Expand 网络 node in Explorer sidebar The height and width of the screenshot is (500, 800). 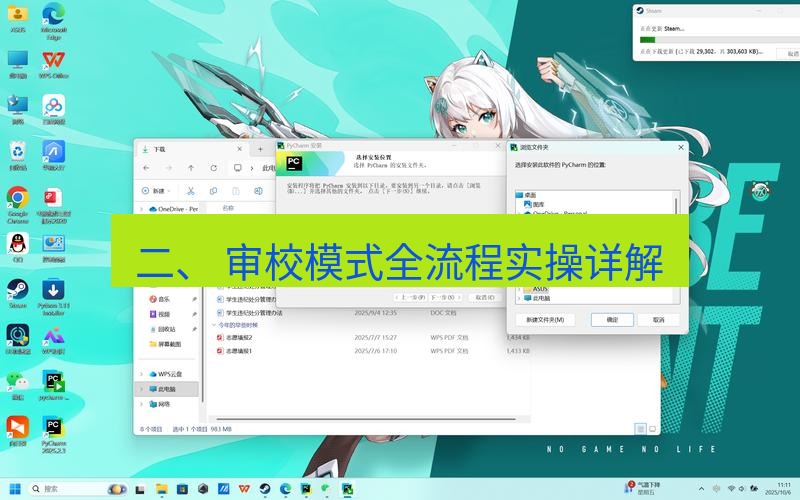tap(141, 404)
